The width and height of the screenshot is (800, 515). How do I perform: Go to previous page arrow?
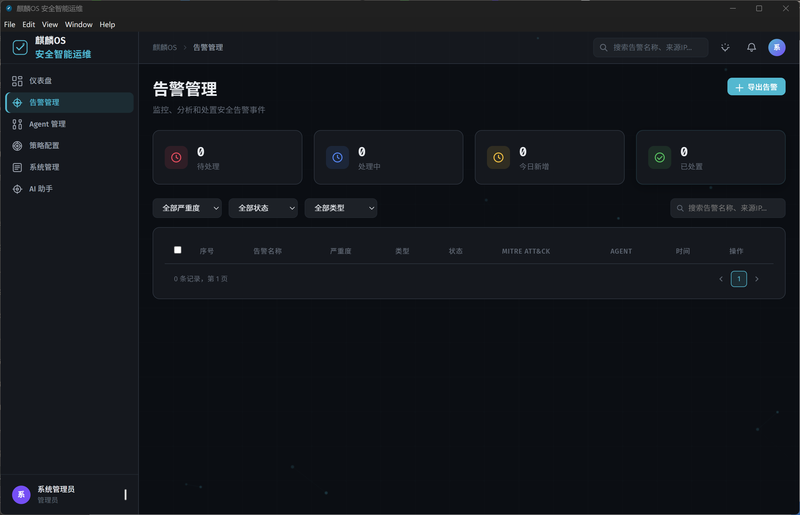click(721, 279)
